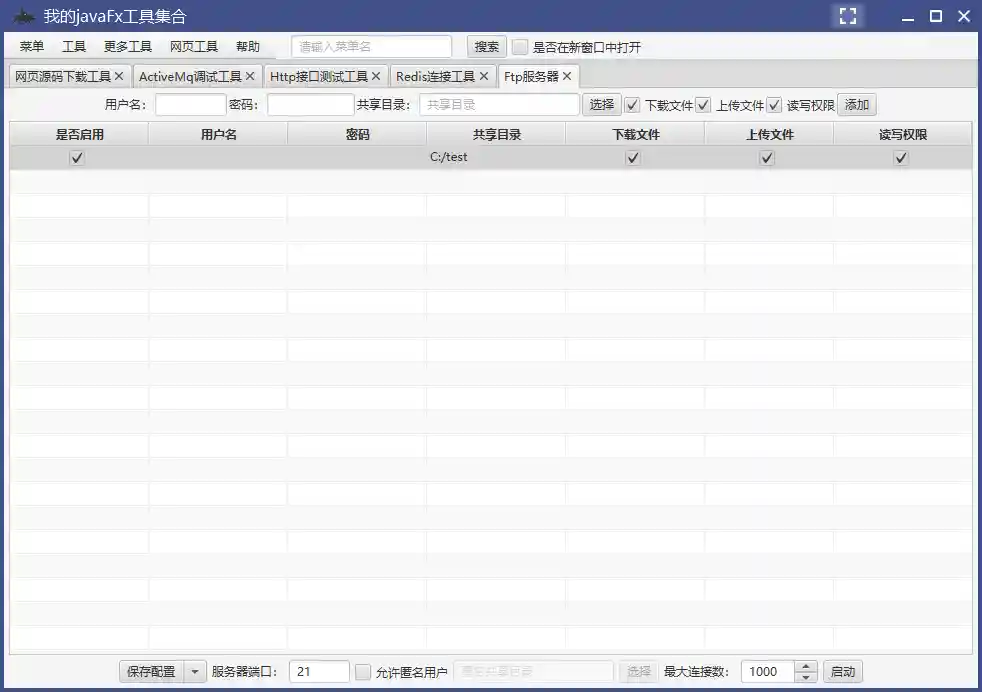Open the 帮助 menu
Screen dimensions: 982x692
247,45
